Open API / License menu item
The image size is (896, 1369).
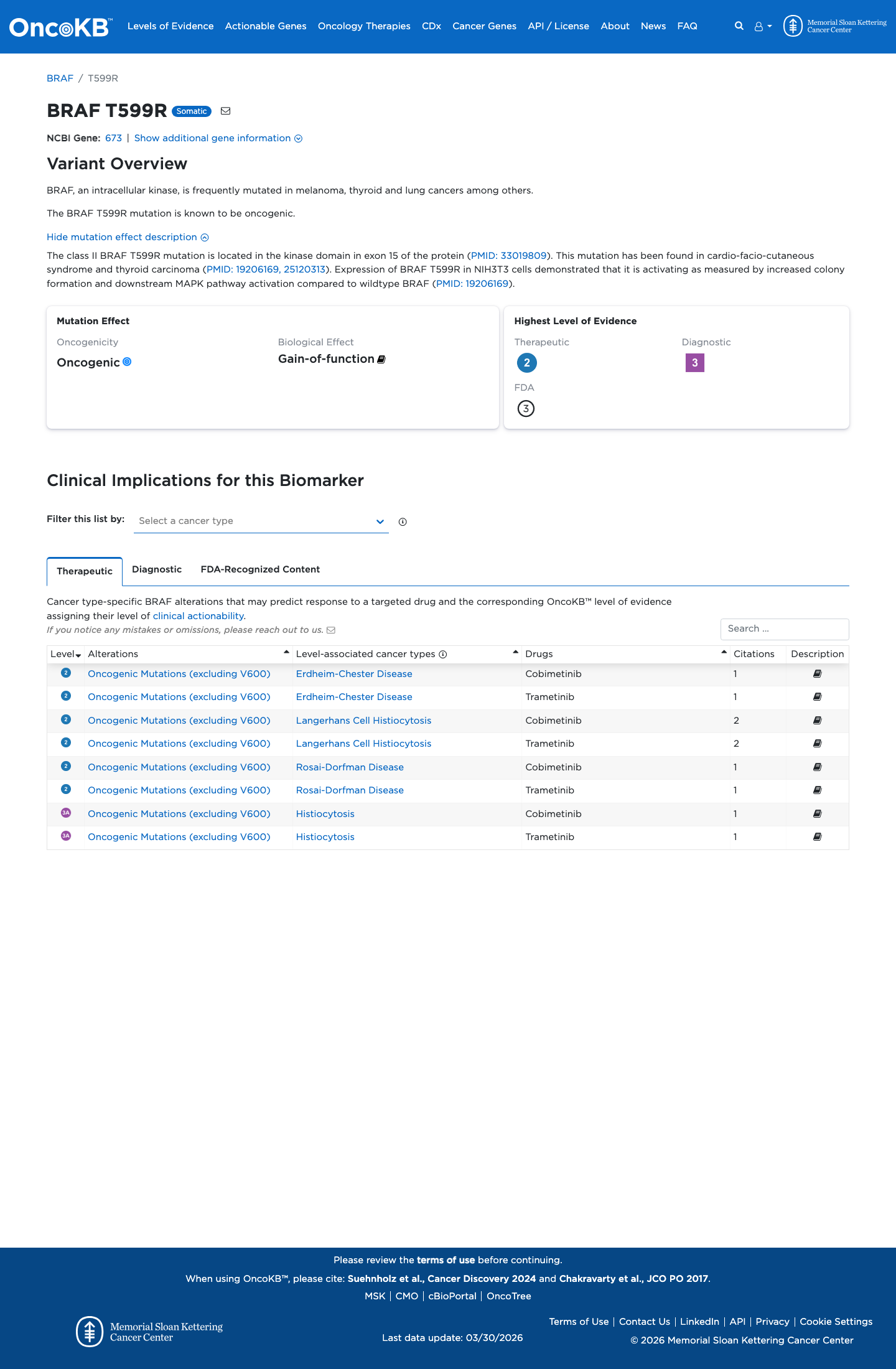click(x=558, y=26)
